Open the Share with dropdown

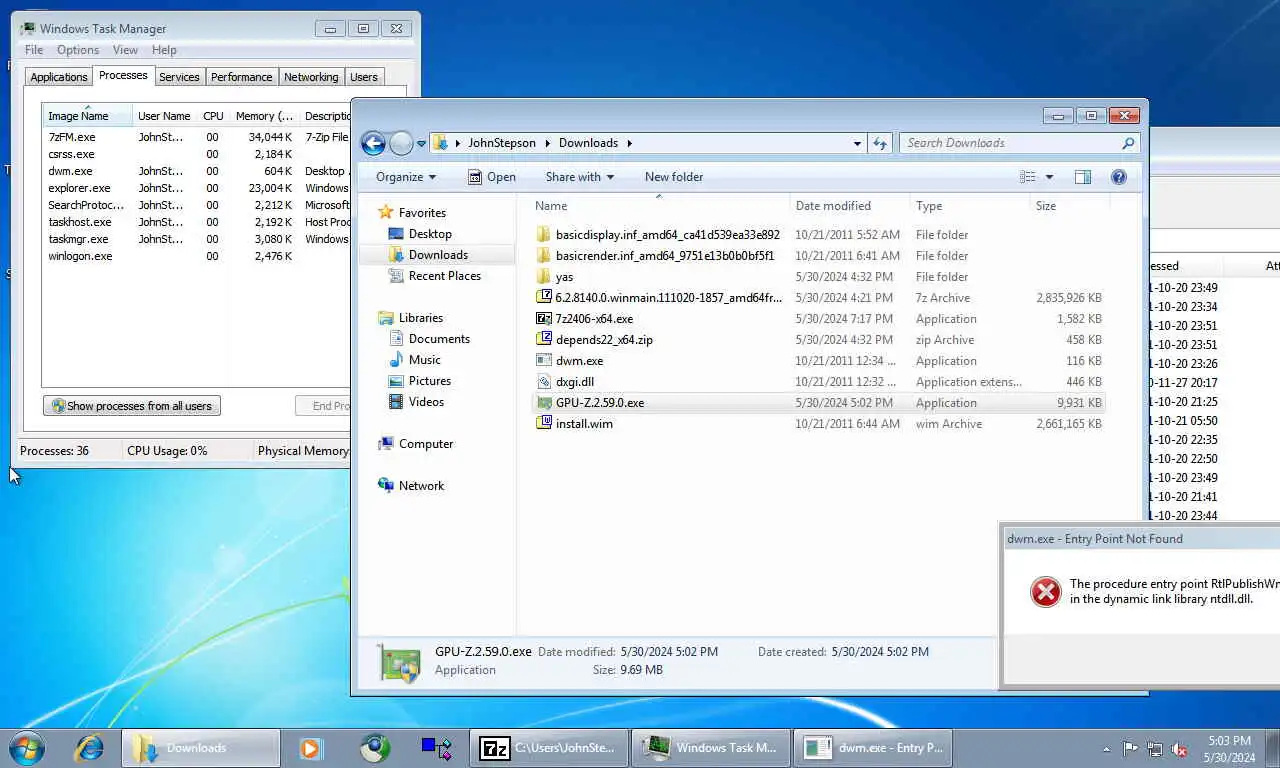580,177
